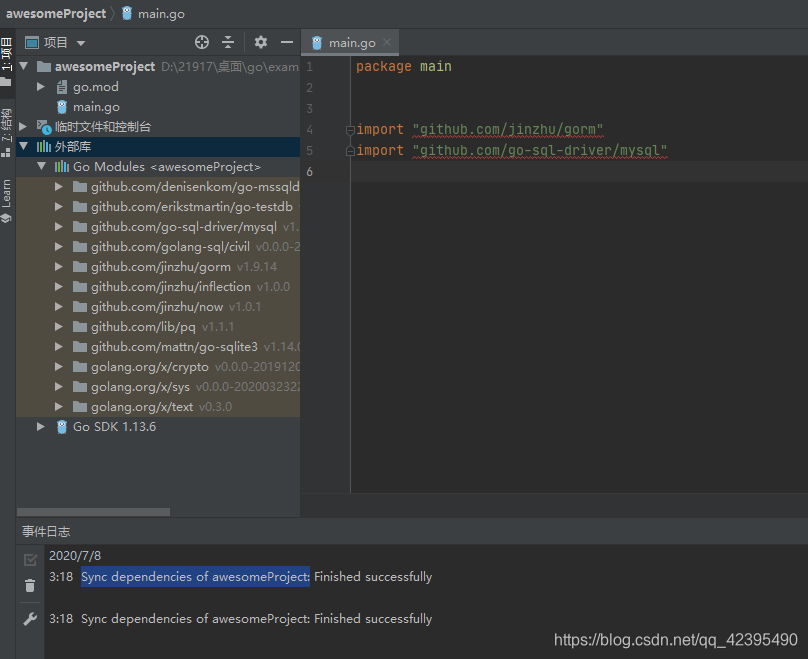Click the horizontal scrollbar below project tree
This screenshot has height=659, width=808.
tap(93, 511)
